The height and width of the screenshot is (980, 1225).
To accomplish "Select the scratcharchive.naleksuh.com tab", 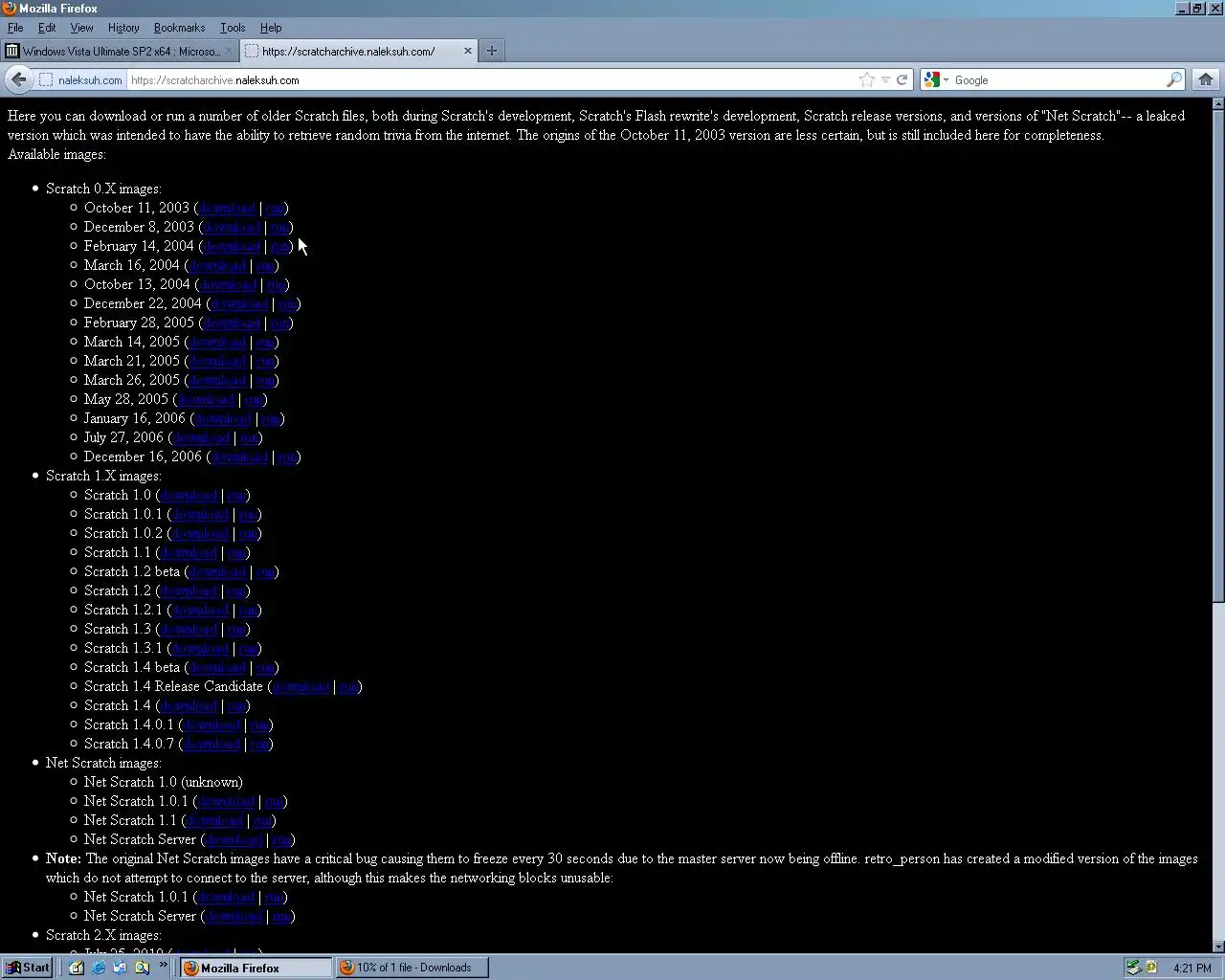I will [359, 51].
